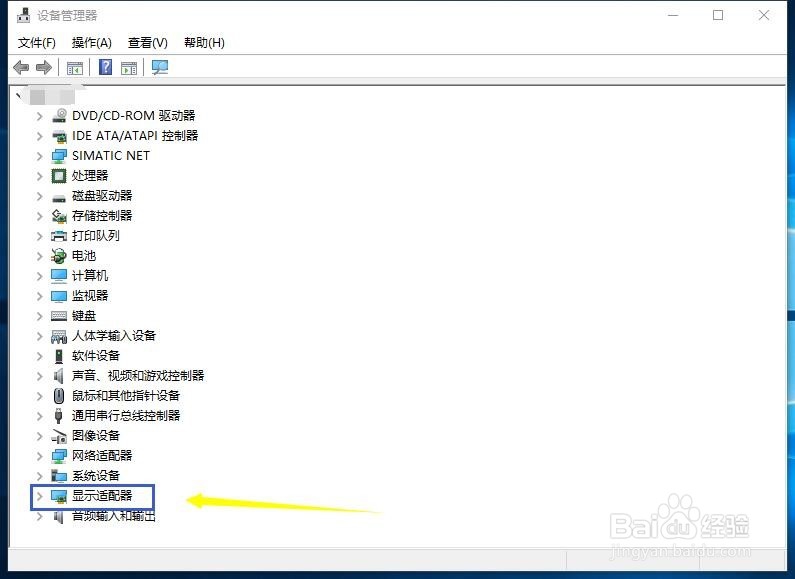Select the 通用串行总线控制器 USB icon

point(59,416)
